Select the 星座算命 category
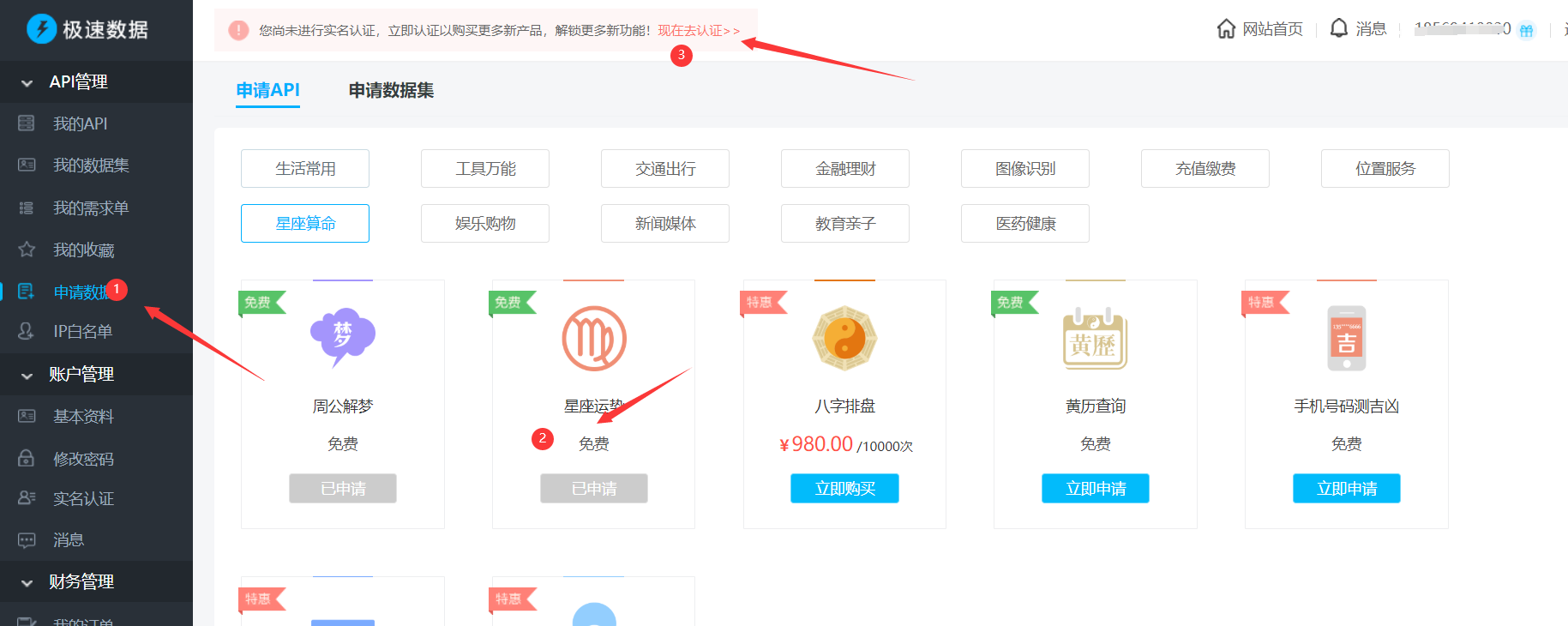 pyautogui.click(x=305, y=223)
